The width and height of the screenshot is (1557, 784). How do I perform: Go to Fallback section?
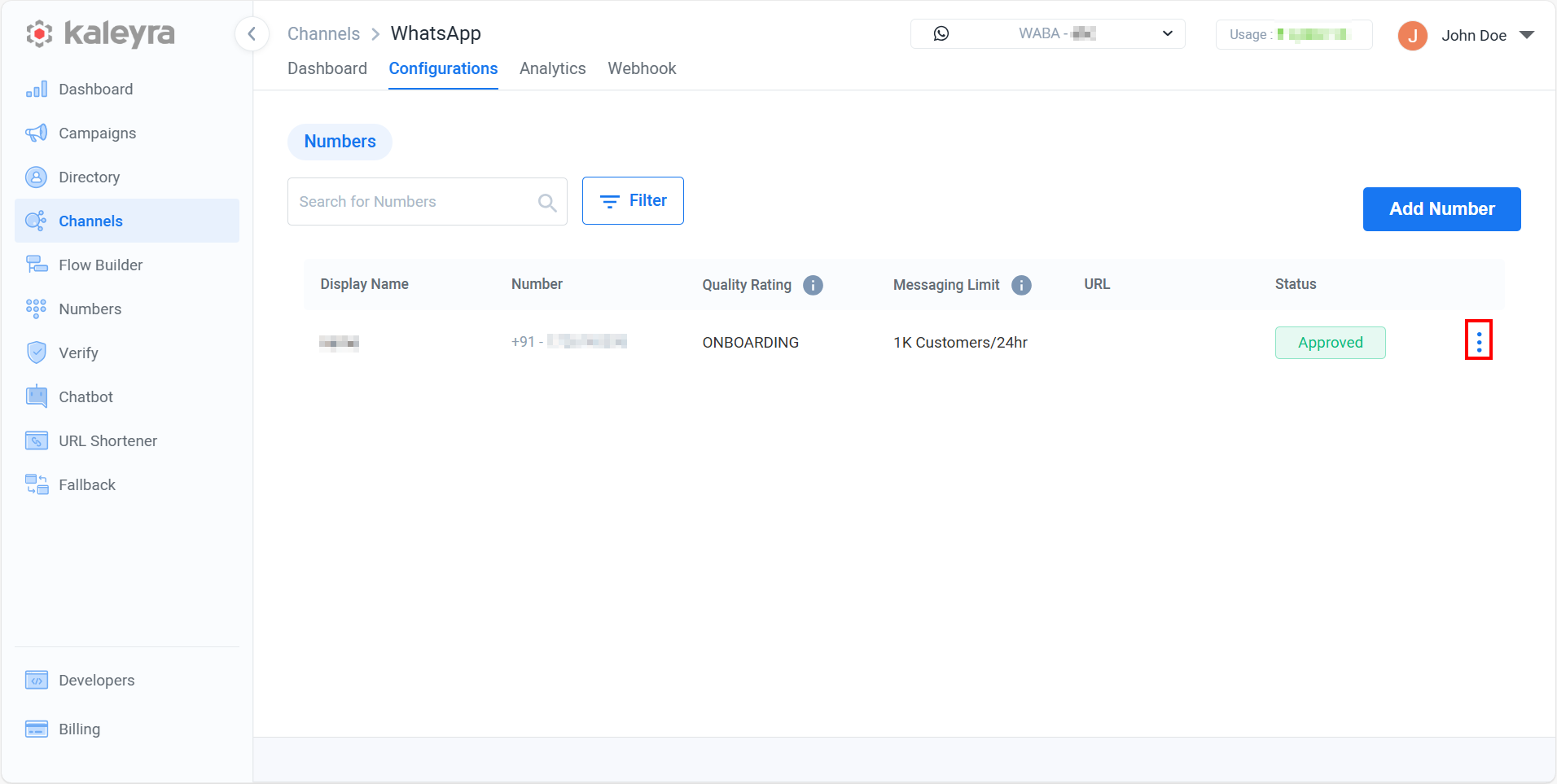click(127, 485)
